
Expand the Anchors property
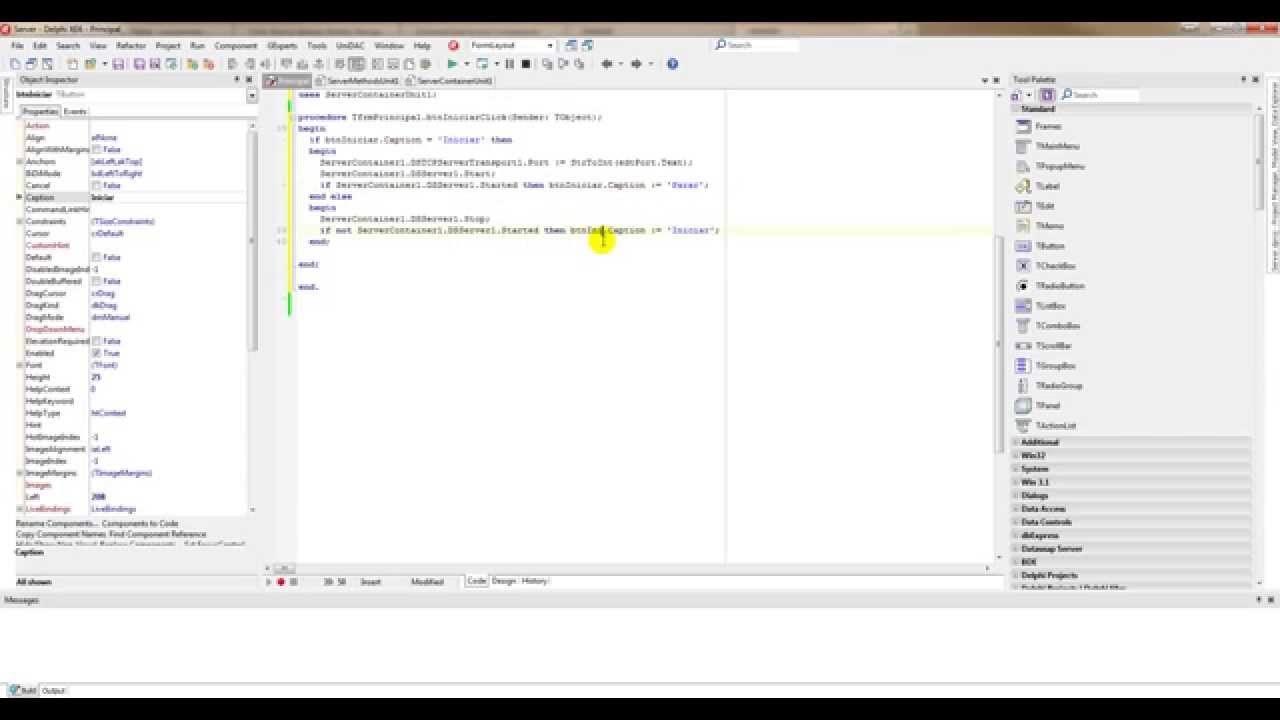(x=20, y=162)
